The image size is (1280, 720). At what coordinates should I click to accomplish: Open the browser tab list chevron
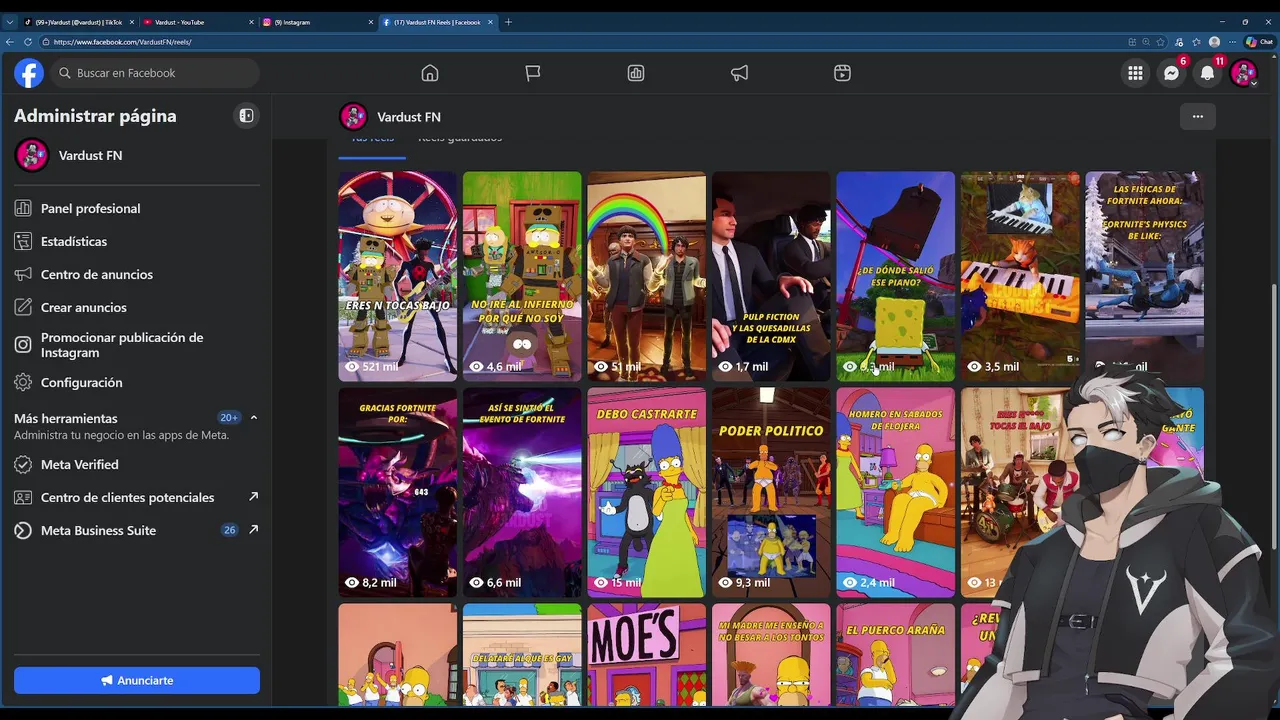[10, 22]
